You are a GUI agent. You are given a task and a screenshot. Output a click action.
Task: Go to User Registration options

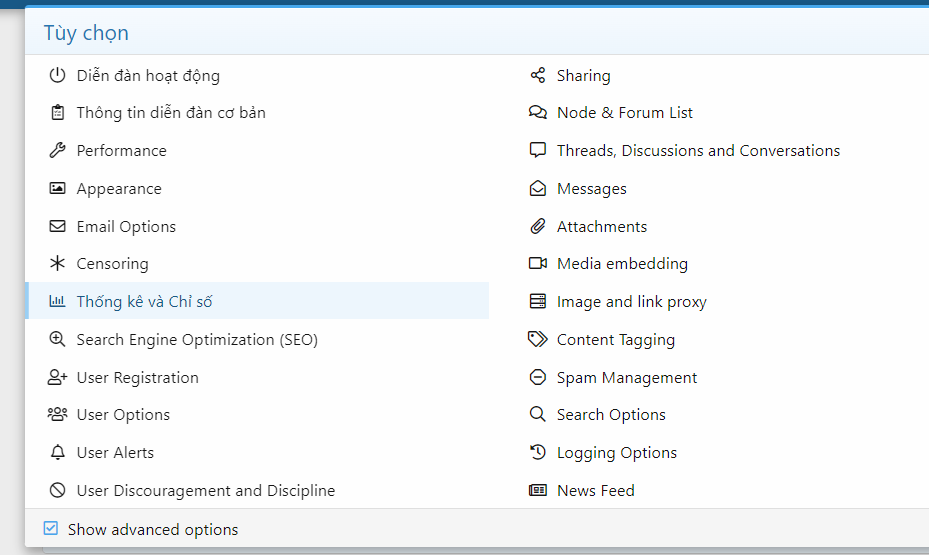tap(137, 378)
